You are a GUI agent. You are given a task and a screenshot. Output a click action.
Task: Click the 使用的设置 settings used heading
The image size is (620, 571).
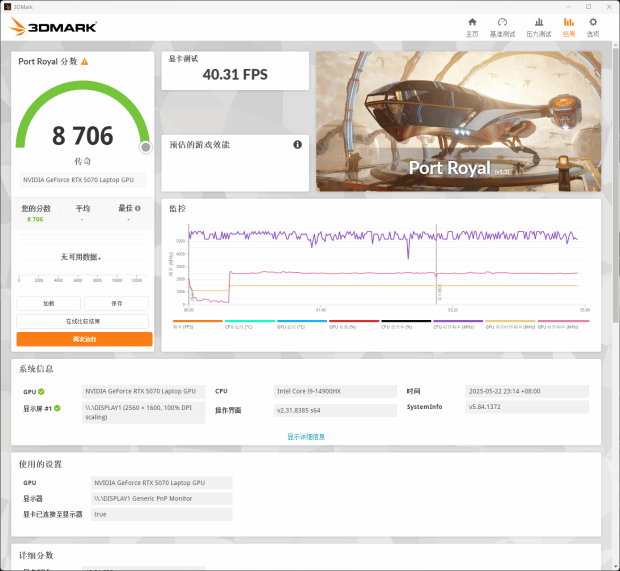click(x=40, y=464)
